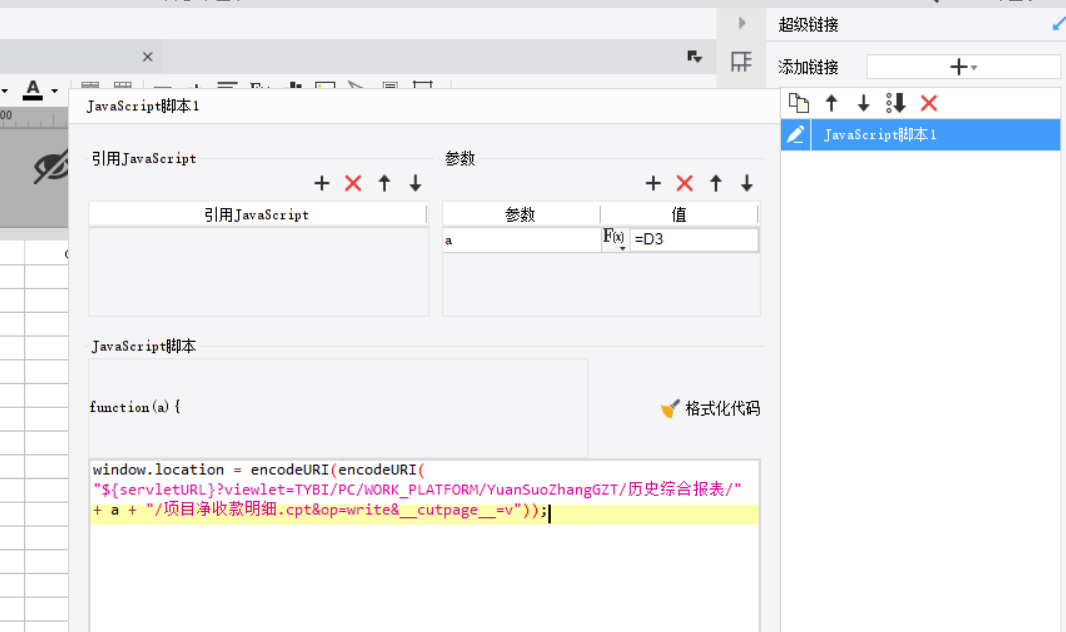Delete selected hyperlink with red X
The height and width of the screenshot is (632, 1066).
[929, 103]
